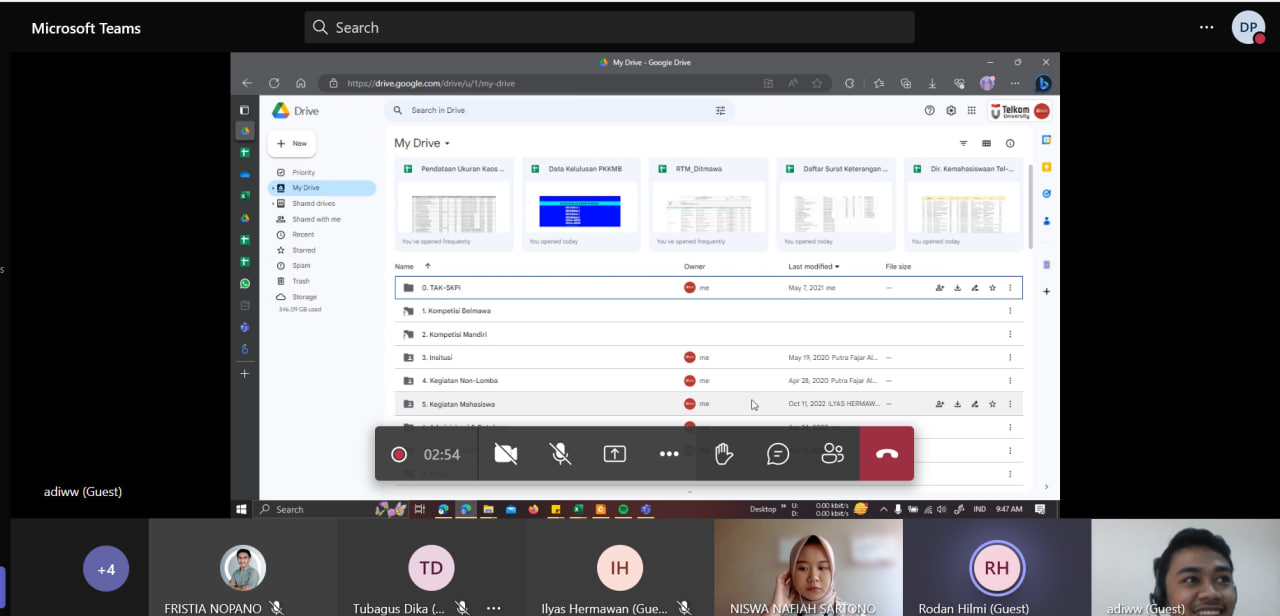Turn on the camera in the Teams call bar
This screenshot has height=616, width=1280.
click(506, 454)
